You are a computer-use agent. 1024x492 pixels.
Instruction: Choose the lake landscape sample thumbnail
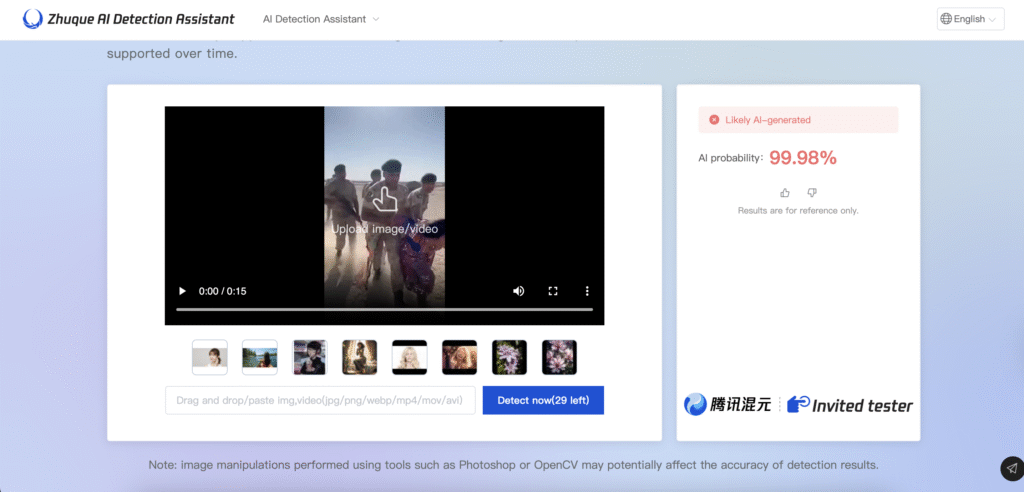pyautogui.click(x=260, y=357)
